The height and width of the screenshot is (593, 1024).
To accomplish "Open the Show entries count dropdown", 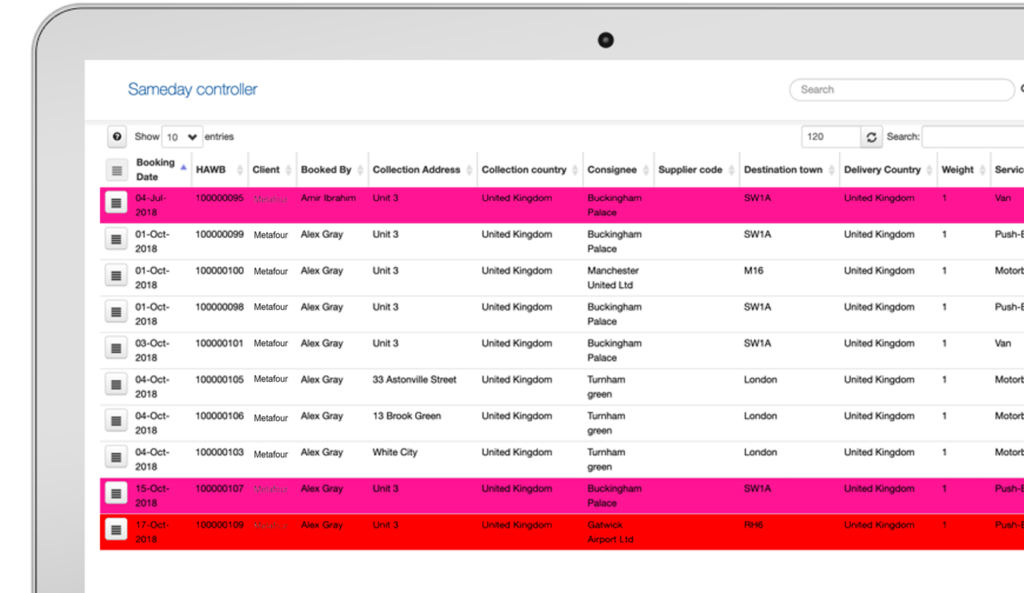I will pos(182,137).
